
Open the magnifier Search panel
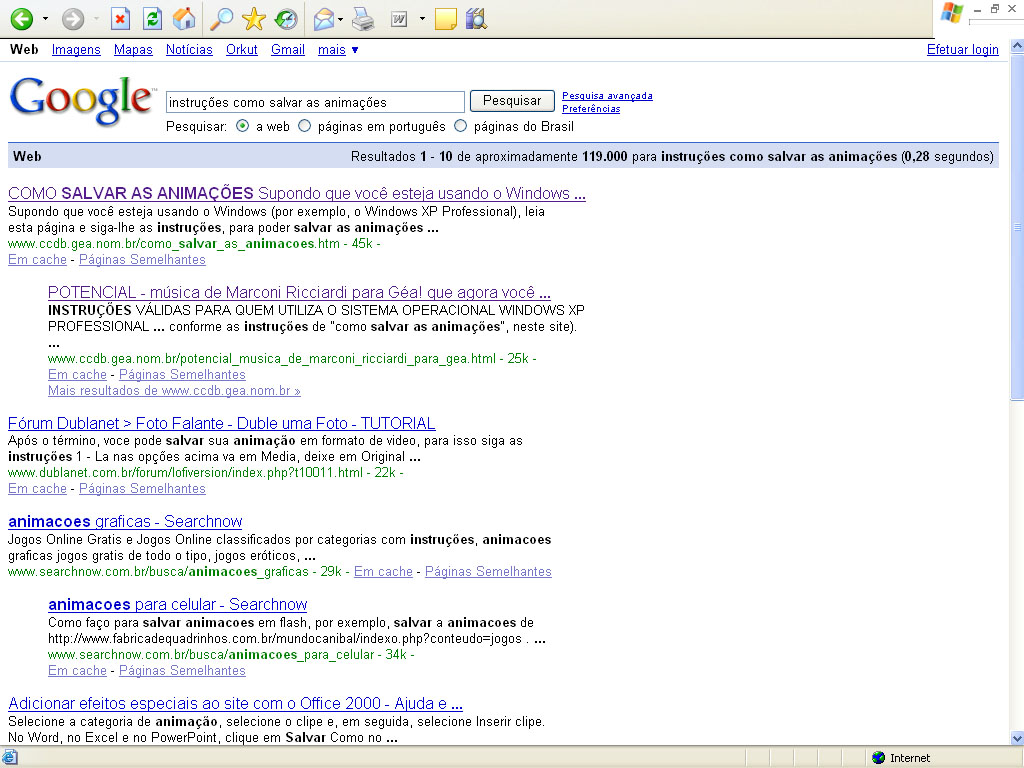tap(222, 19)
